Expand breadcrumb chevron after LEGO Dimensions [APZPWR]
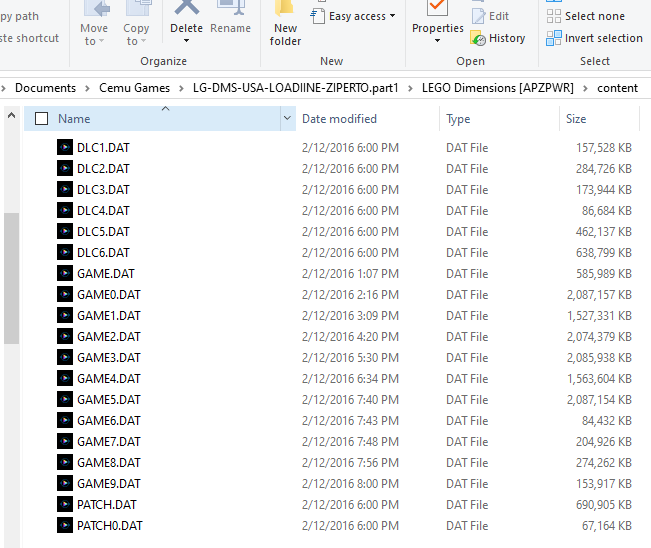The height and width of the screenshot is (548, 651). pyautogui.click(x=585, y=88)
